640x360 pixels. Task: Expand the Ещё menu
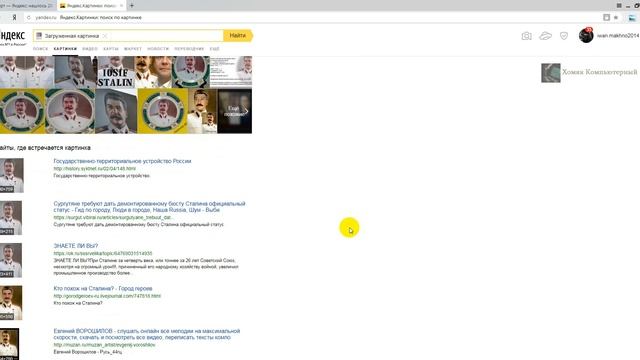(x=214, y=49)
